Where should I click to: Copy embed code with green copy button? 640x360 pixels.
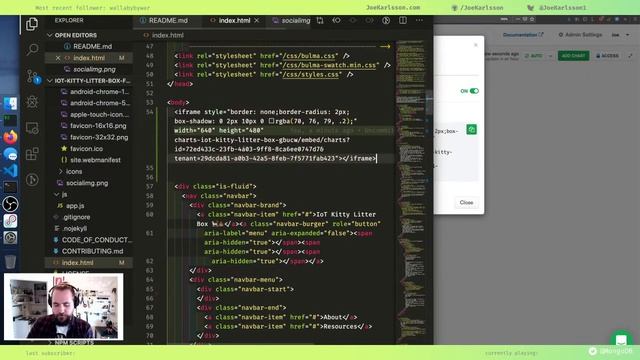[471, 129]
